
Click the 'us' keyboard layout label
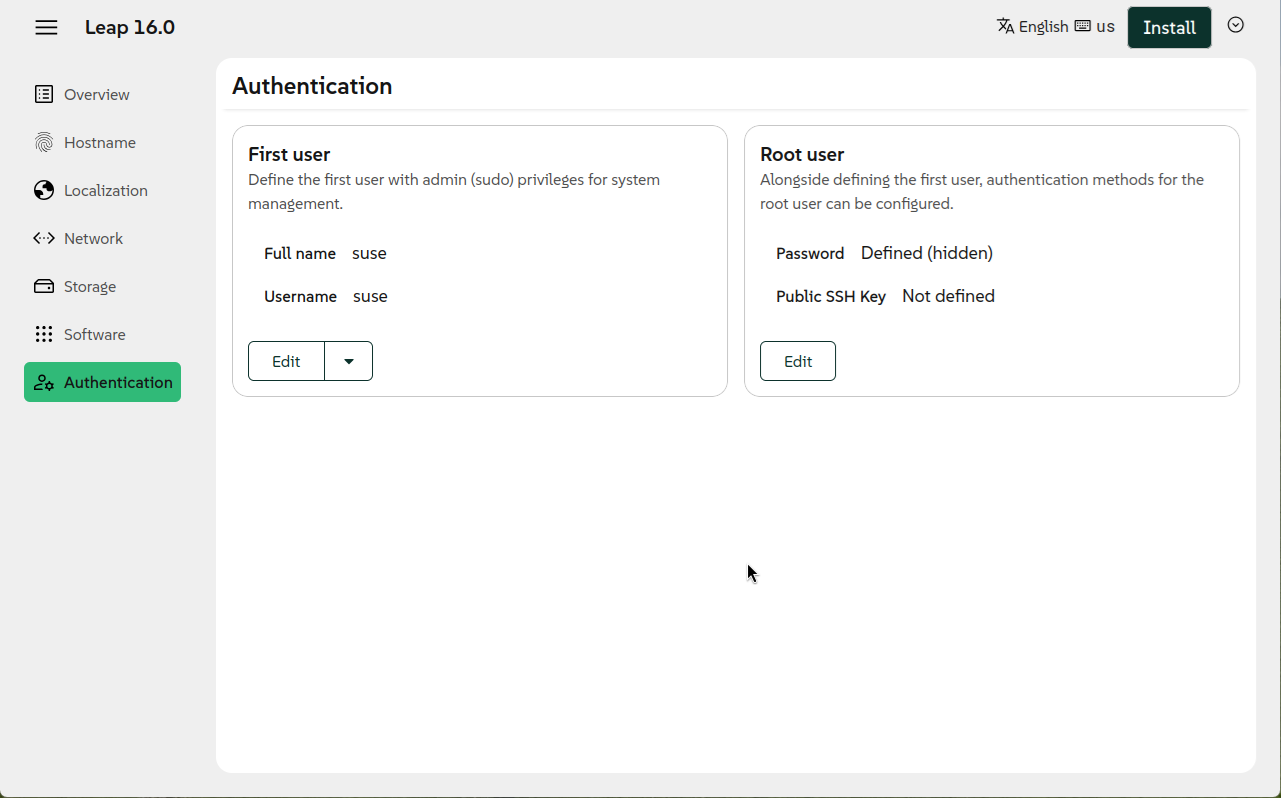tap(1105, 27)
